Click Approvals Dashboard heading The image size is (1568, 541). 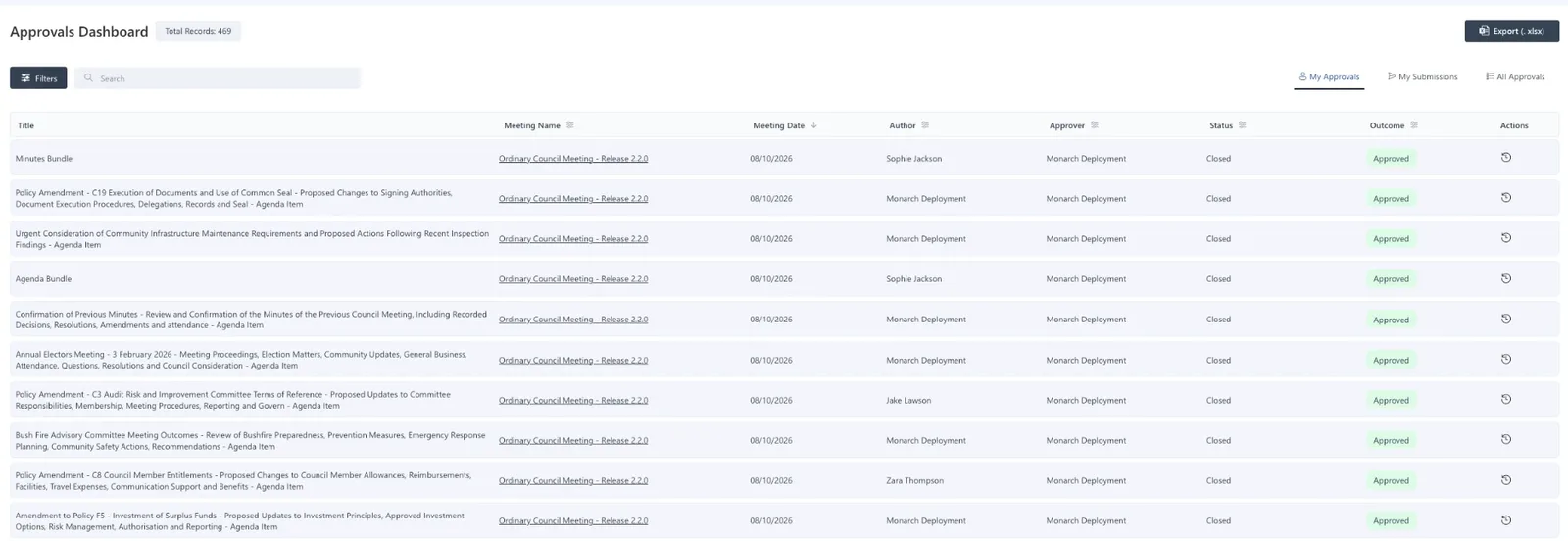point(79,31)
